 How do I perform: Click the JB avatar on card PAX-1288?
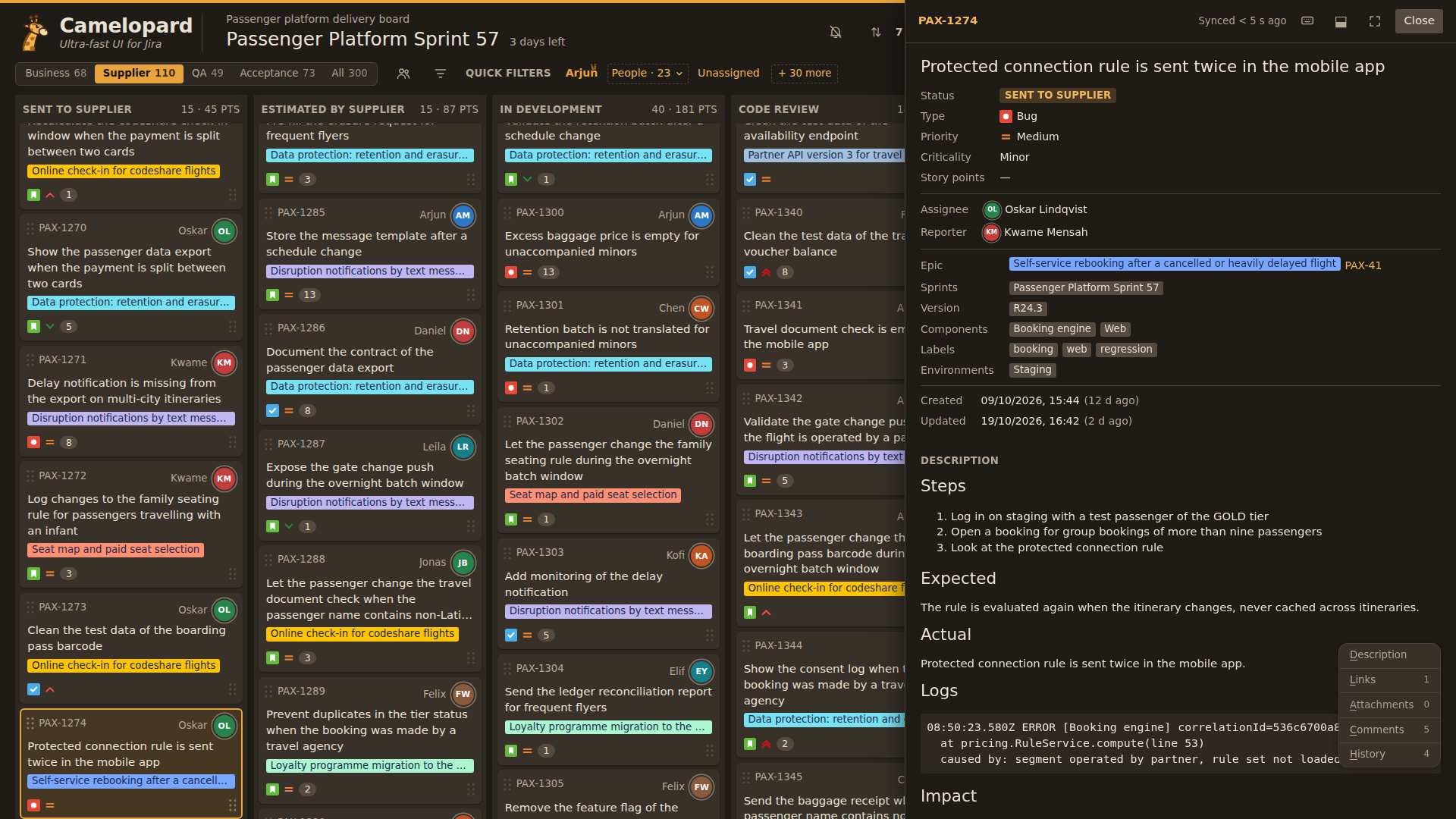point(463,563)
